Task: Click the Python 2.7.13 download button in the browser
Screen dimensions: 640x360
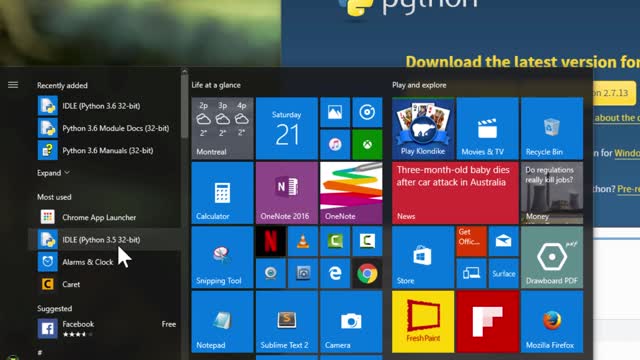Action: 614,93
